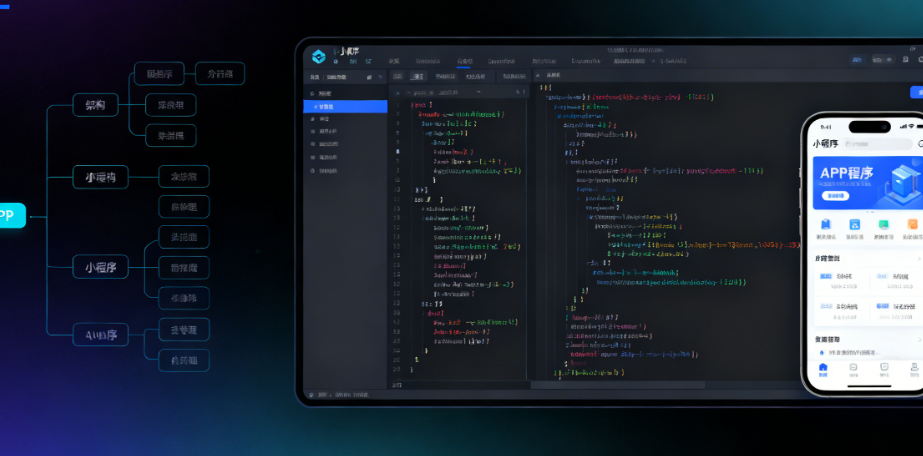Select the highlighted blue item in IDE sidebar

click(346, 105)
